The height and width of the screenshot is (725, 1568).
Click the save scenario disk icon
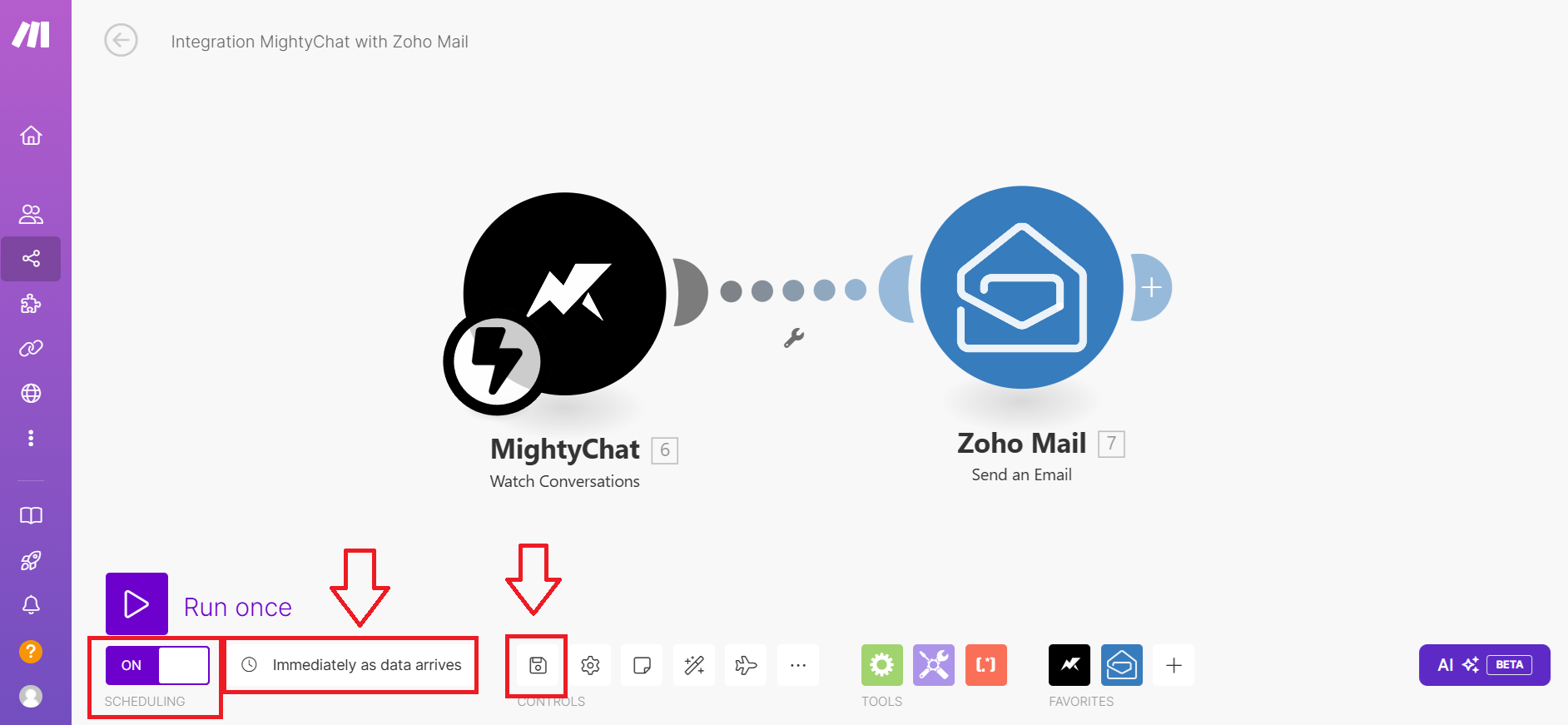(x=538, y=665)
